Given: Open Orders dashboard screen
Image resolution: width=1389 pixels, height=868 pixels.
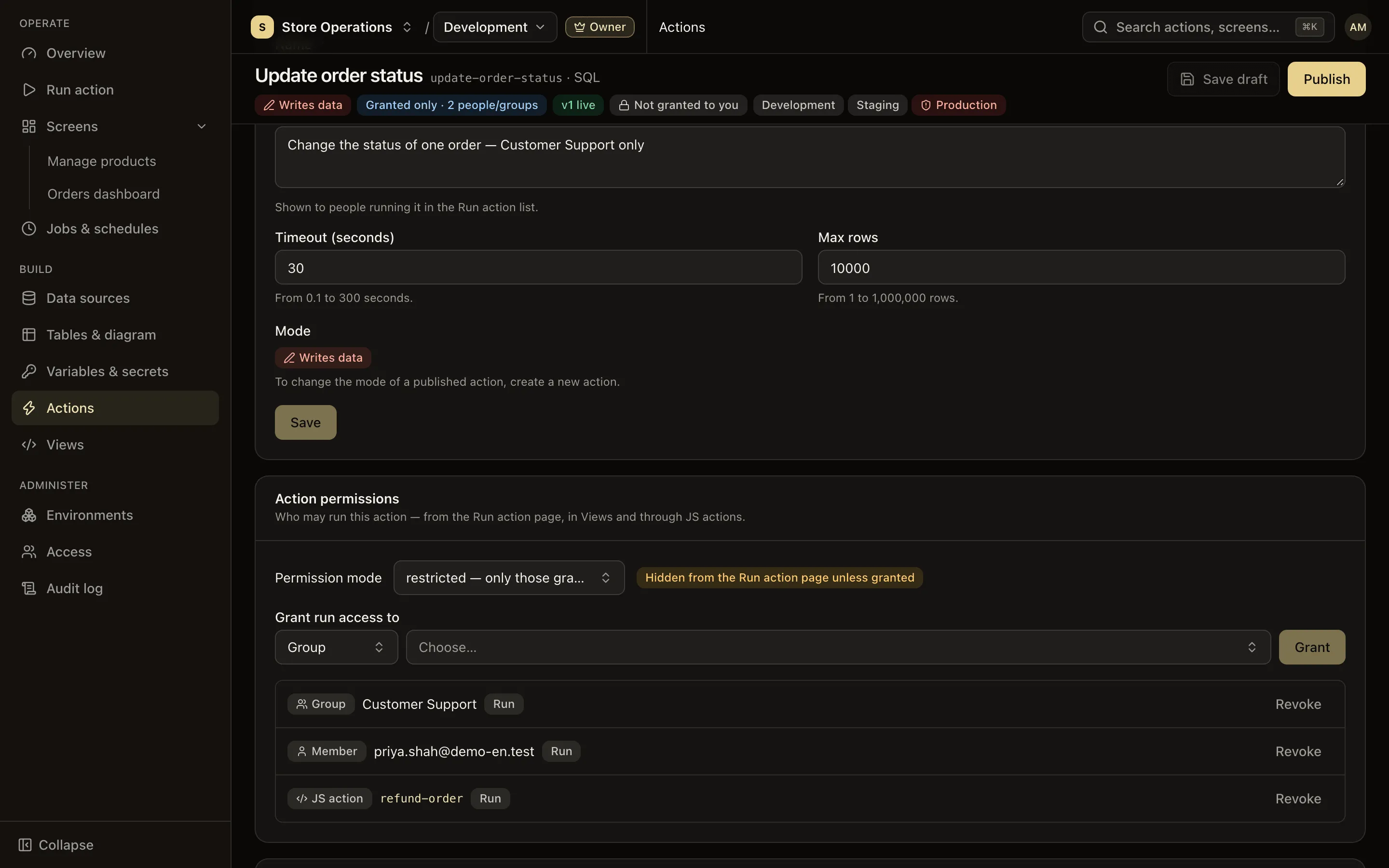Looking at the screenshot, I should [103, 194].
